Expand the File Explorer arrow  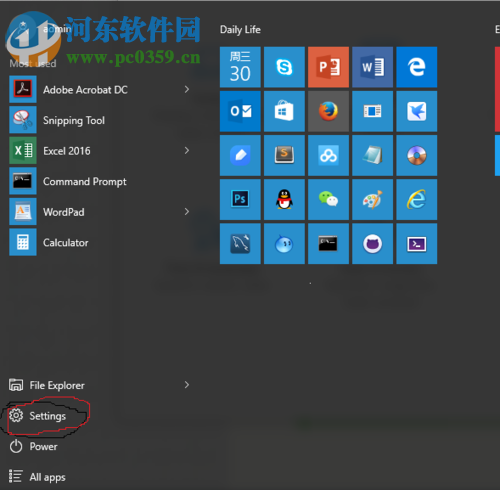point(187,385)
